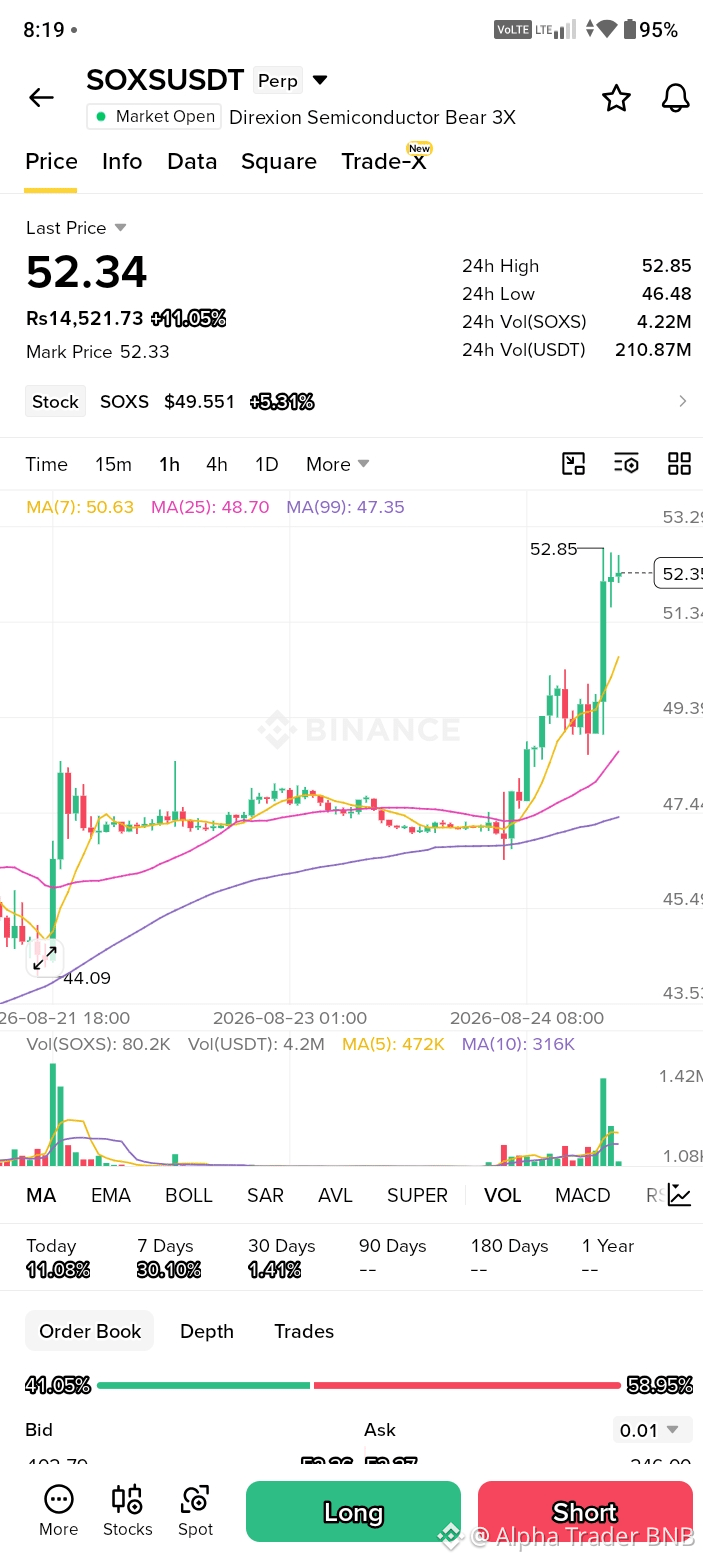Screen dimensions: 703x1562
Task: Toggle the MACD indicator
Action: (x=582, y=1195)
